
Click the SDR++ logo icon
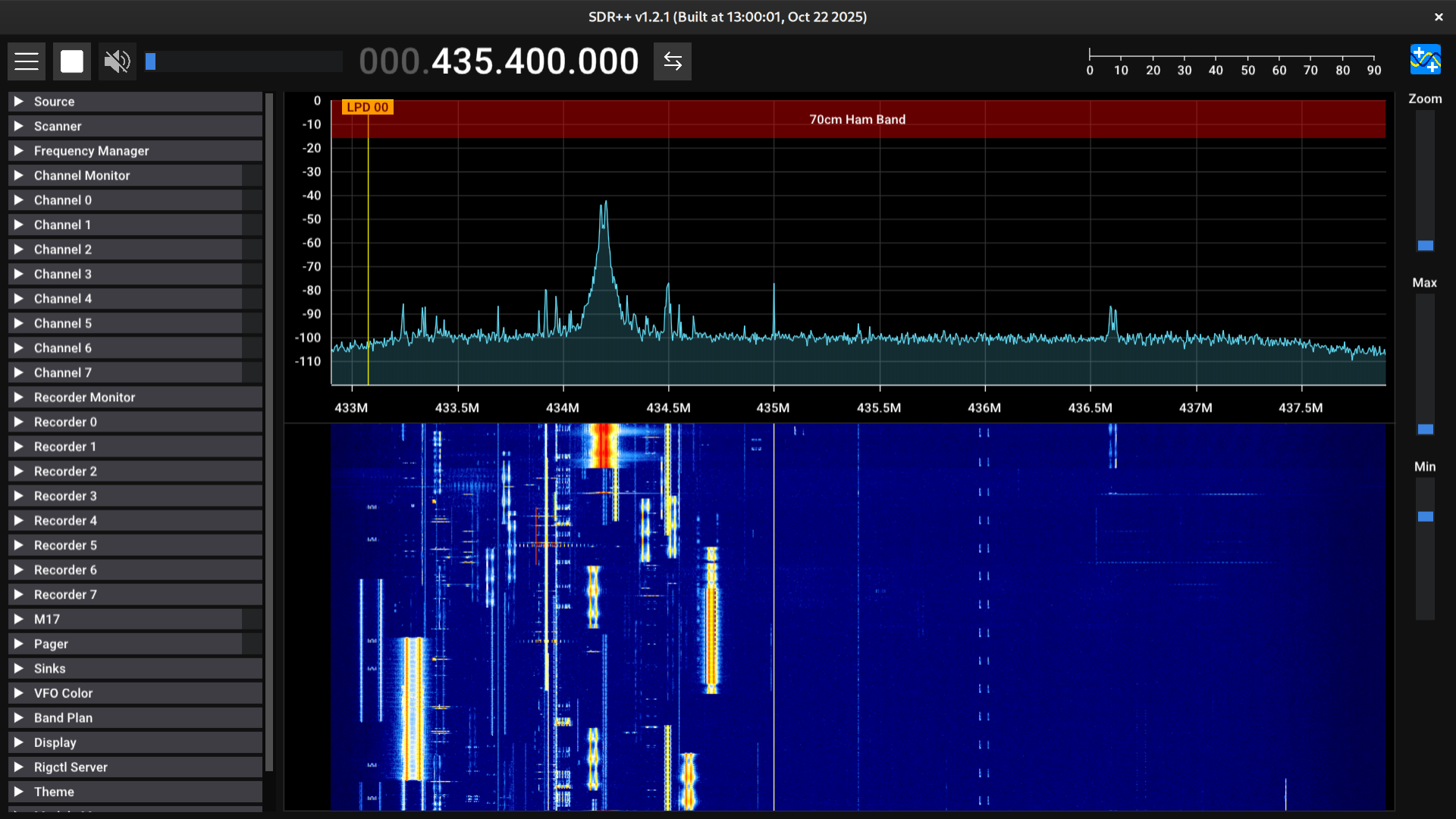click(1425, 60)
